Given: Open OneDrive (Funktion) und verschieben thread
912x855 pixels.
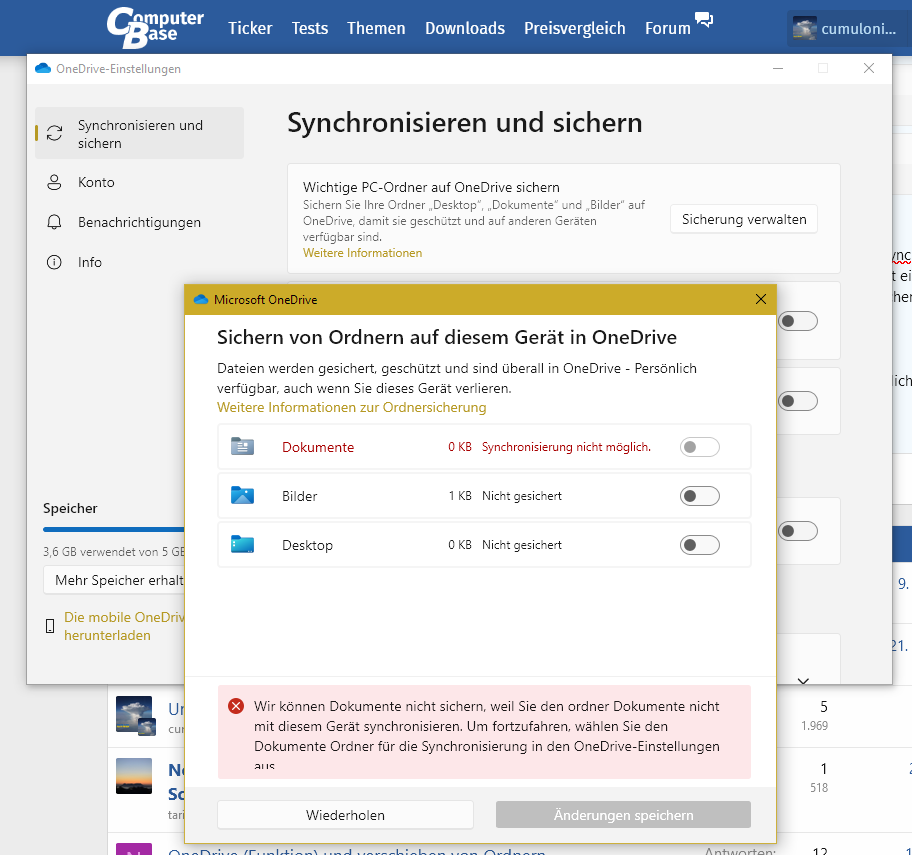Looking at the screenshot, I should tap(357, 850).
